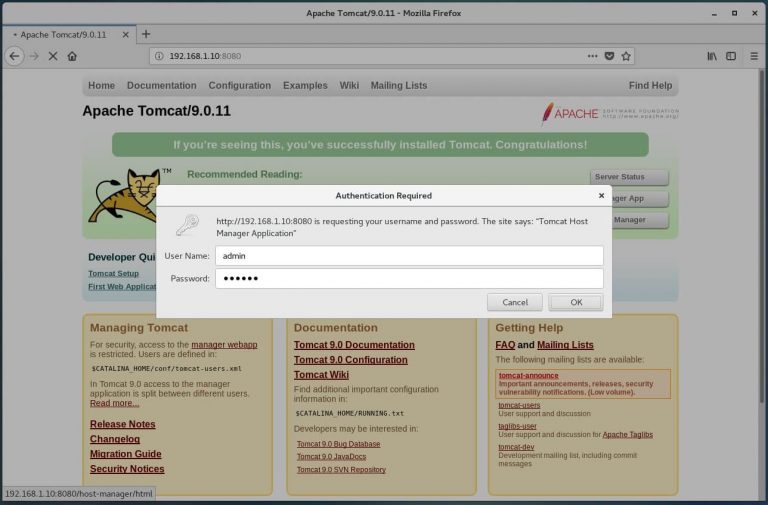Click the Apache Software Foundation logo
This screenshot has height=505, width=768.
pos(610,113)
